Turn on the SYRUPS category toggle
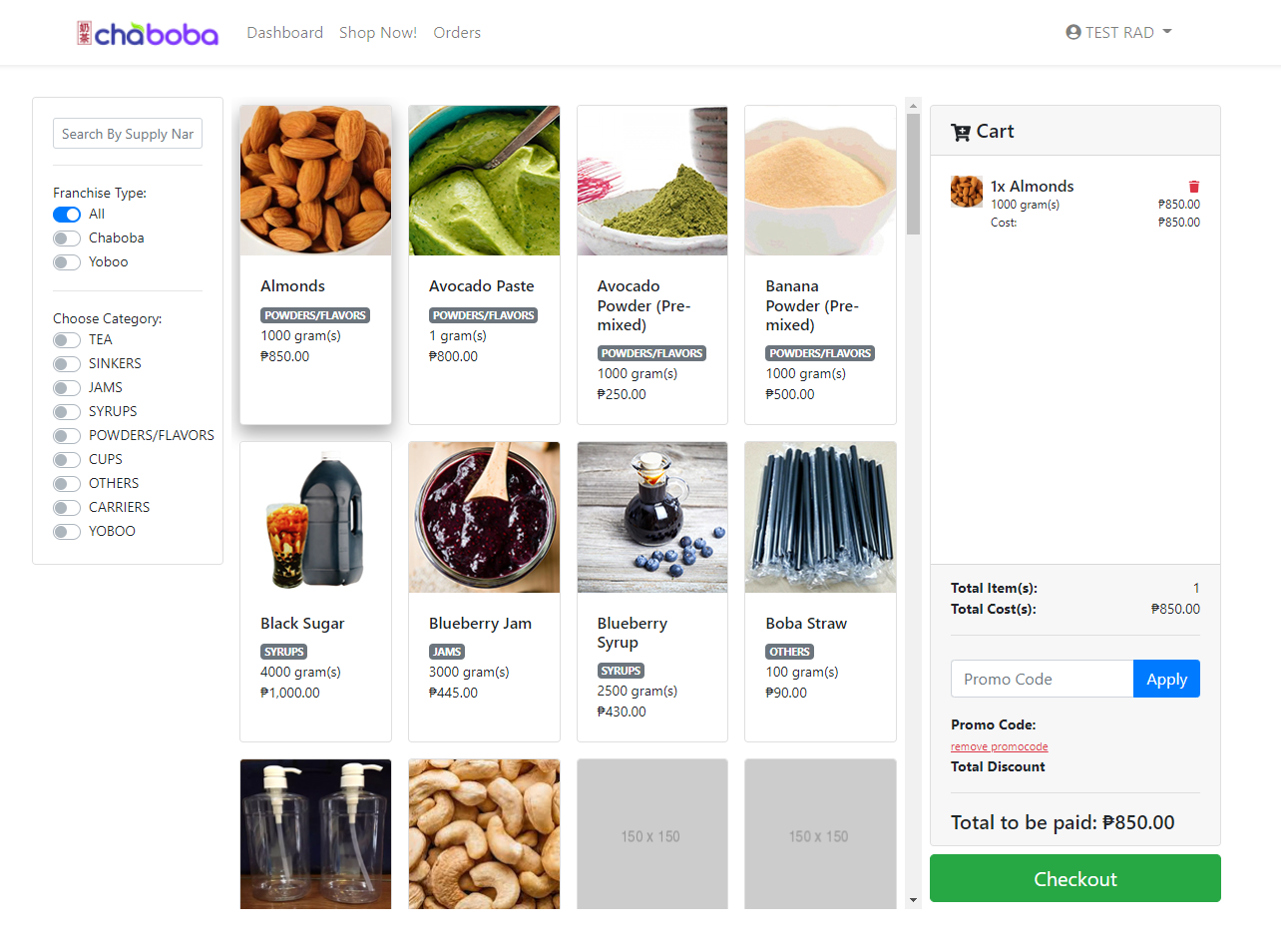Screen dimensions: 1281x952 tap(67, 412)
